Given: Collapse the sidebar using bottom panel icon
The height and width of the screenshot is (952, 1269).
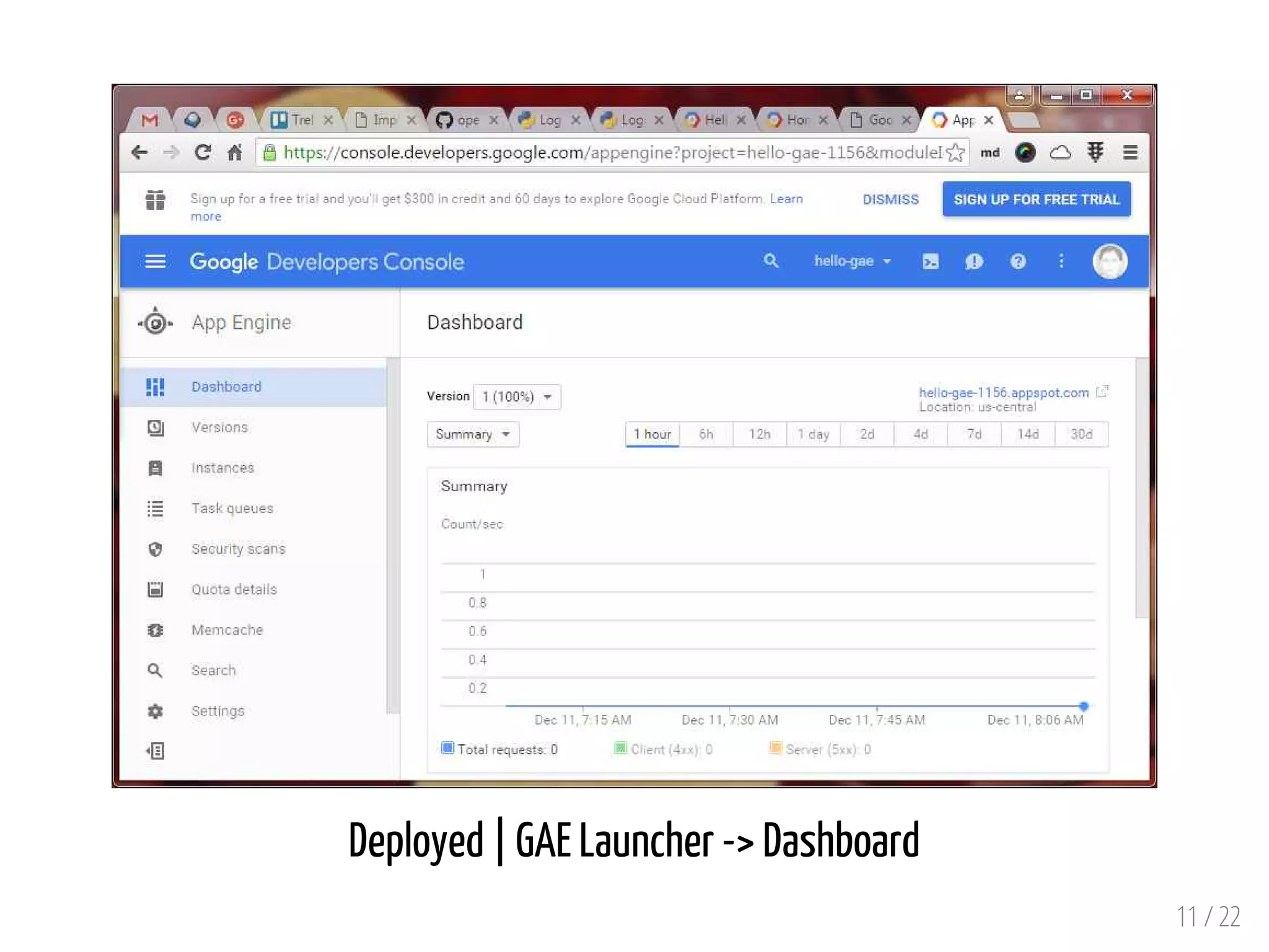Looking at the screenshot, I should [156, 751].
